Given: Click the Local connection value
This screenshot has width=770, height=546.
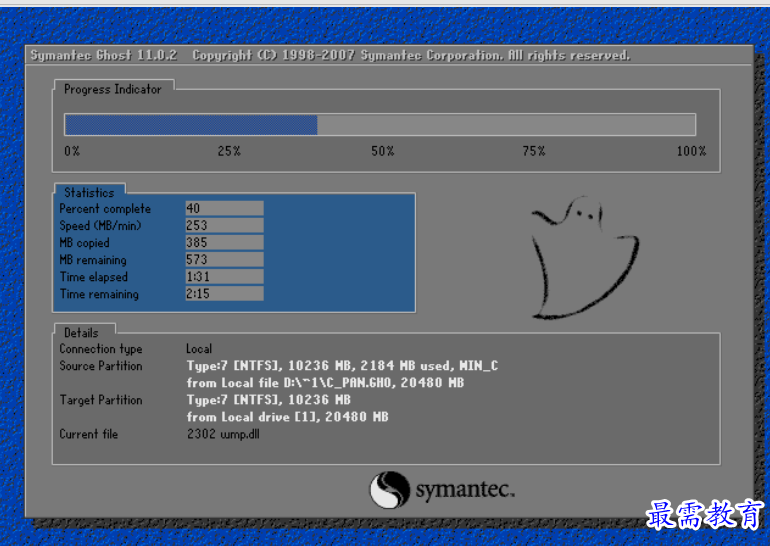Looking at the screenshot, I should tap(199, 349).
